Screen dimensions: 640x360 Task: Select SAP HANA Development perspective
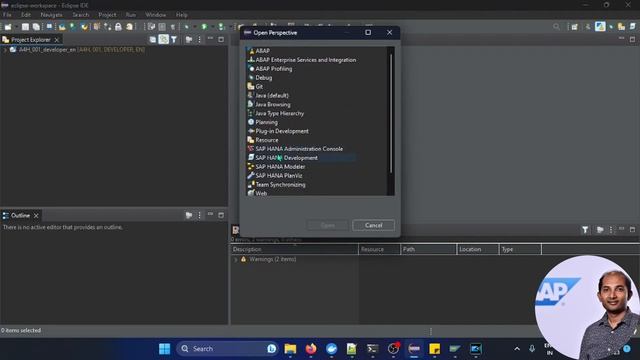click(282, 158)
